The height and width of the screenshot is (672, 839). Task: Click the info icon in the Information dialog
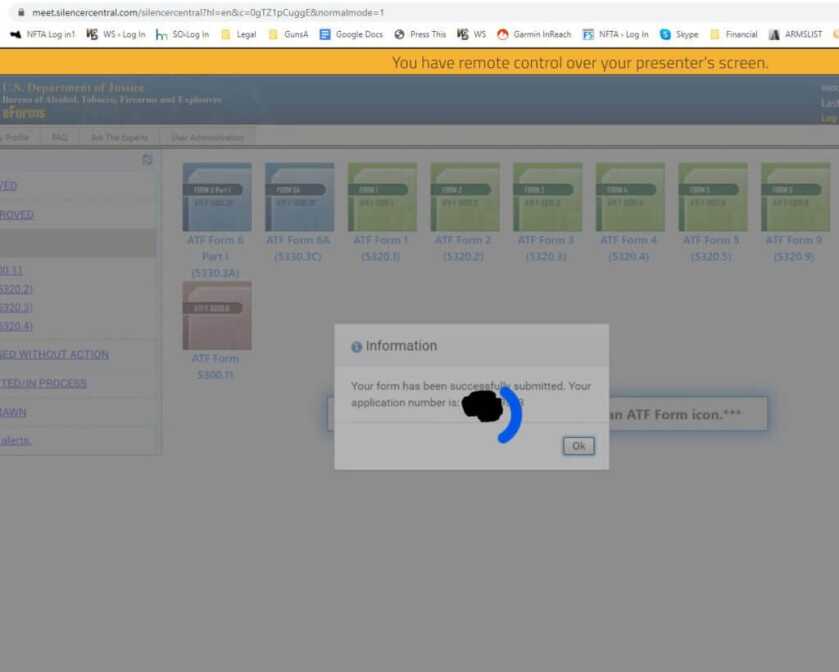point(358,346)
